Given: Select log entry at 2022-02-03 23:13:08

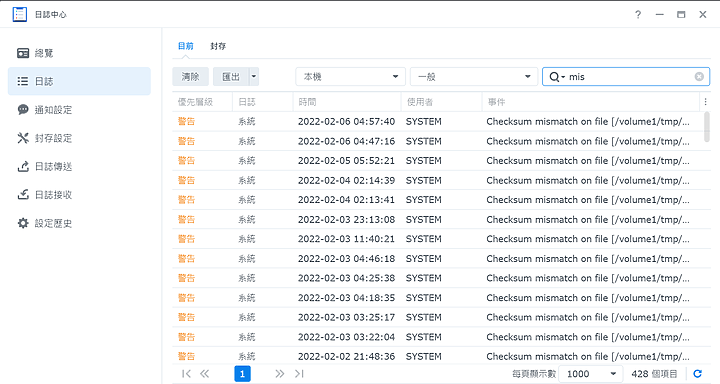Looking at the screenshot, I should pyautogui.click(x=438, y=220).
